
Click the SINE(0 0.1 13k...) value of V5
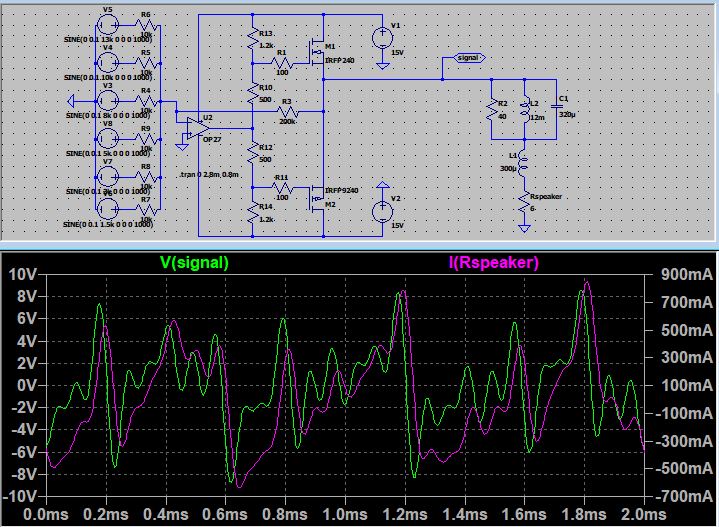(x=108, y=40)
